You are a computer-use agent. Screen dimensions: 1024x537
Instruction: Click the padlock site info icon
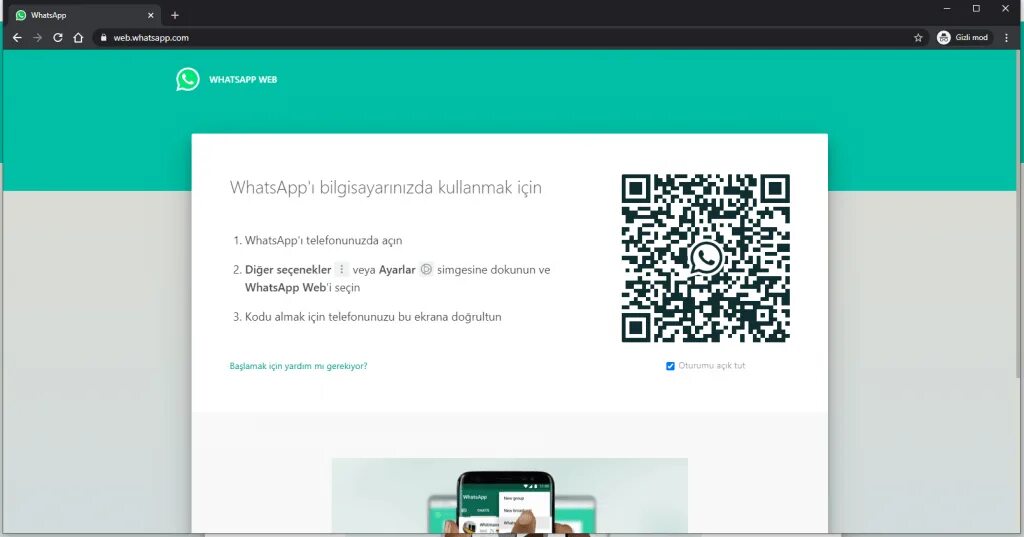coord(103,38)
